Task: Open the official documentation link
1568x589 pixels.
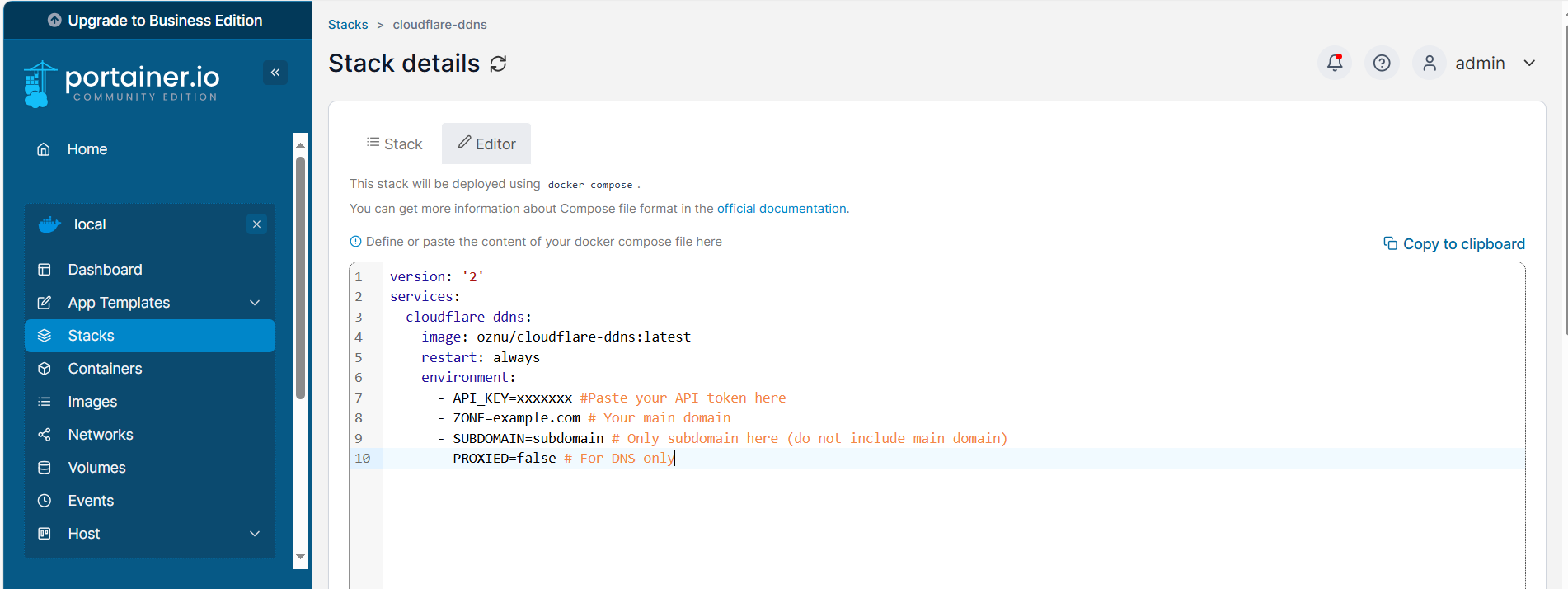Action: coord(782,209)
